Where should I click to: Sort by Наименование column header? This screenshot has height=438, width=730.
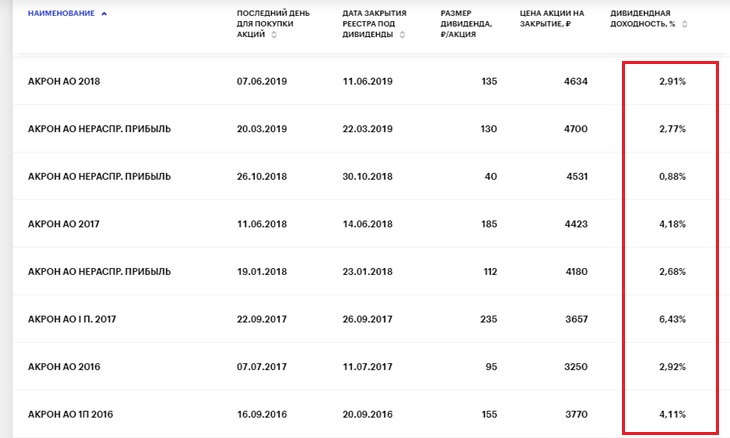(61, 13)
